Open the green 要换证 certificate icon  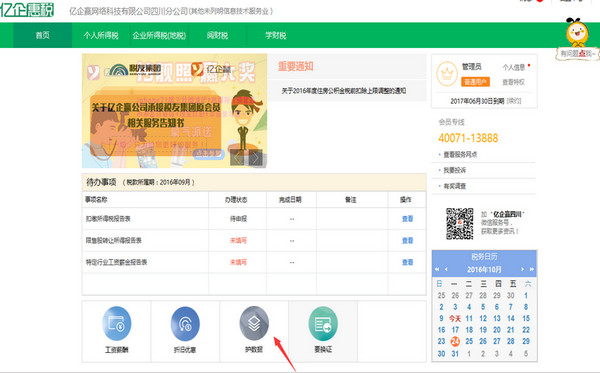pos(323,323)
